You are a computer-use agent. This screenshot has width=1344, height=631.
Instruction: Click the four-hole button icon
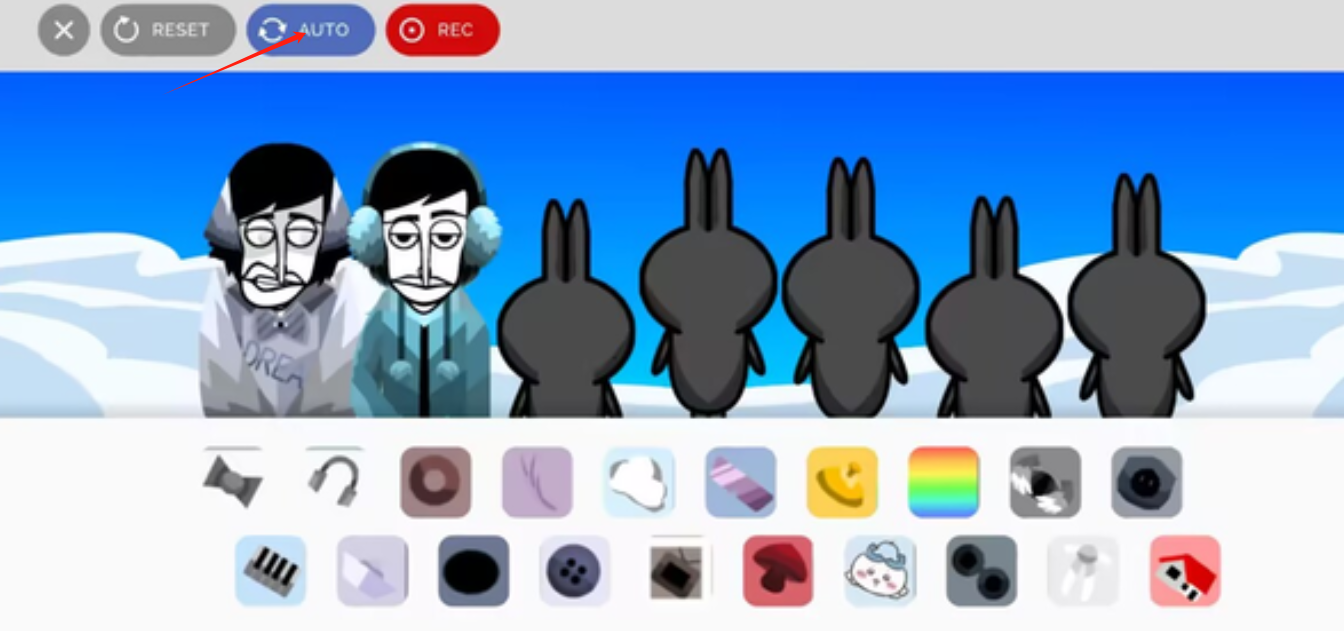pyautogui.click(x=574, y=571)
